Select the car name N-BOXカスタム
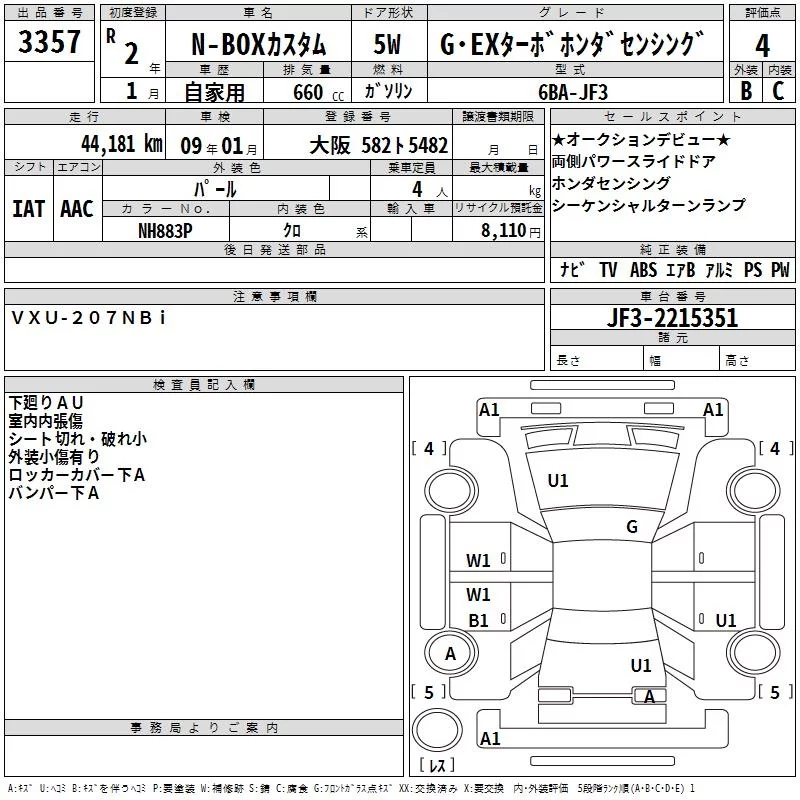Image resolution: width=800 pixels, height=800 pixels. coord(258,45)
